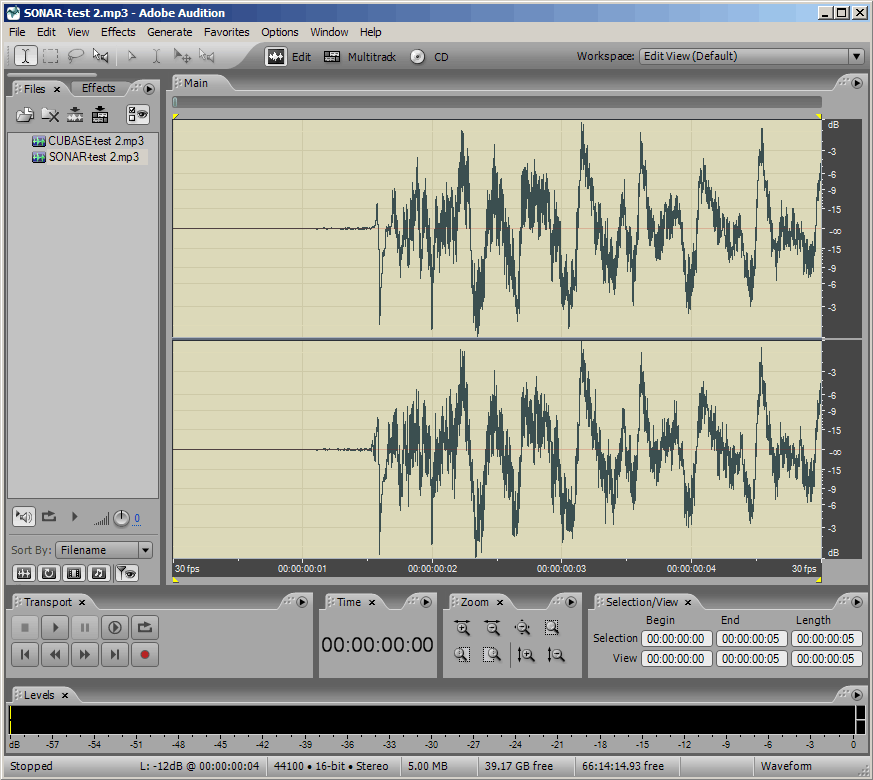Switch to Multitrack view
Screen dimensions: 873x780
360,57
